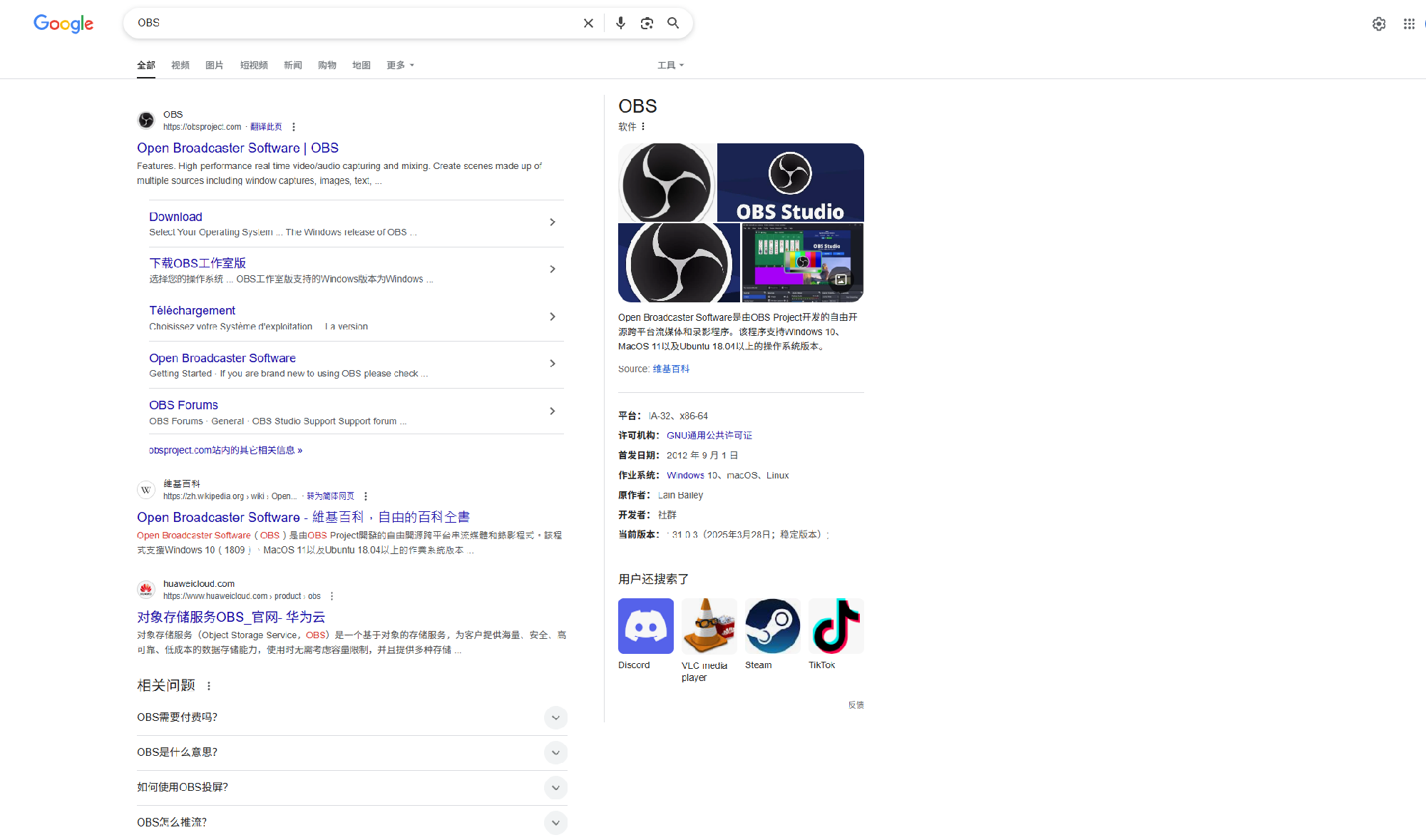Open more options next to 相关问题
The height and width of the screenshot is (840, 1426).
click(x=209, y=686)
